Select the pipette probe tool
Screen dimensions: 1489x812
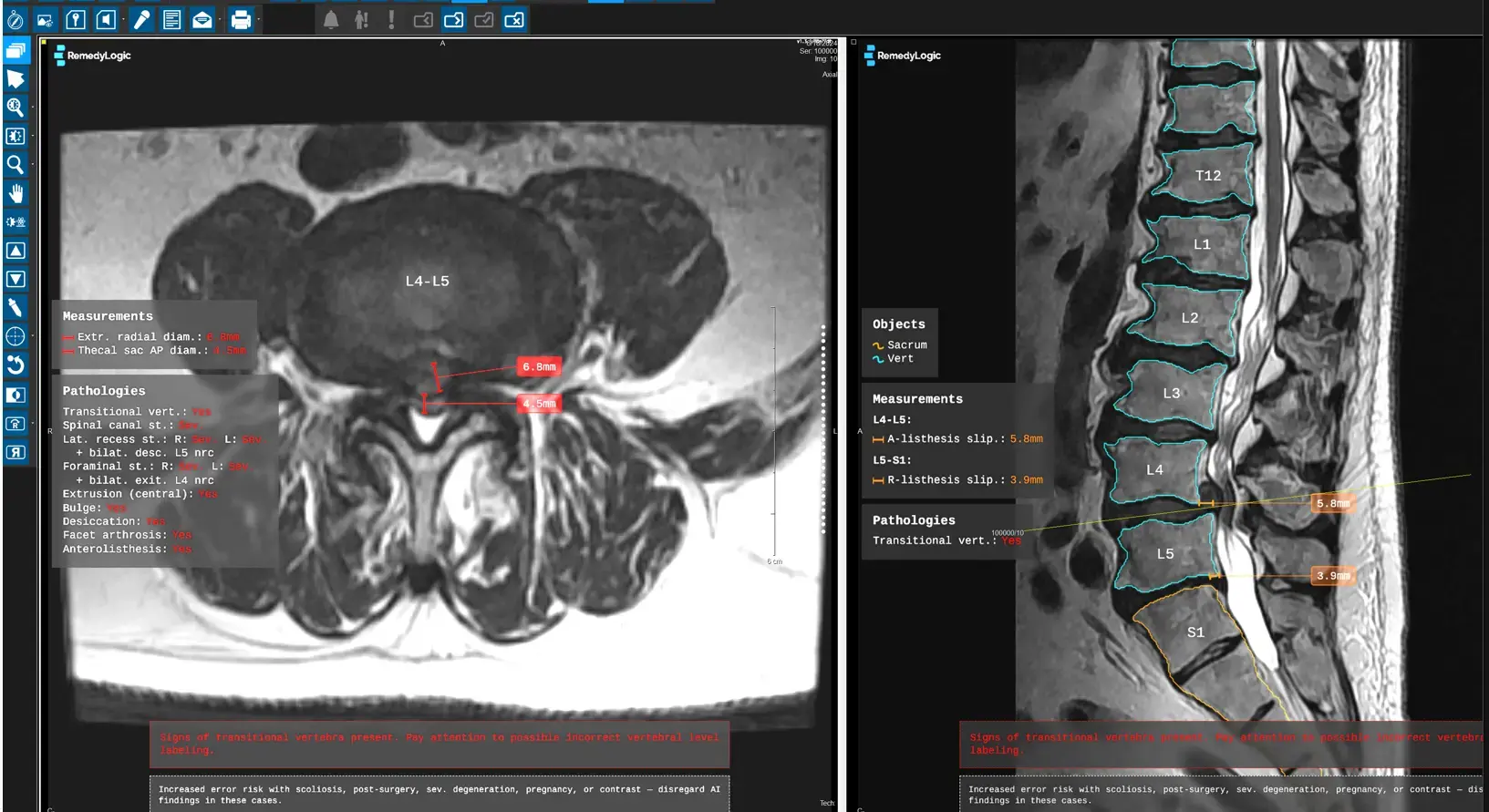[x=16, y=308]
